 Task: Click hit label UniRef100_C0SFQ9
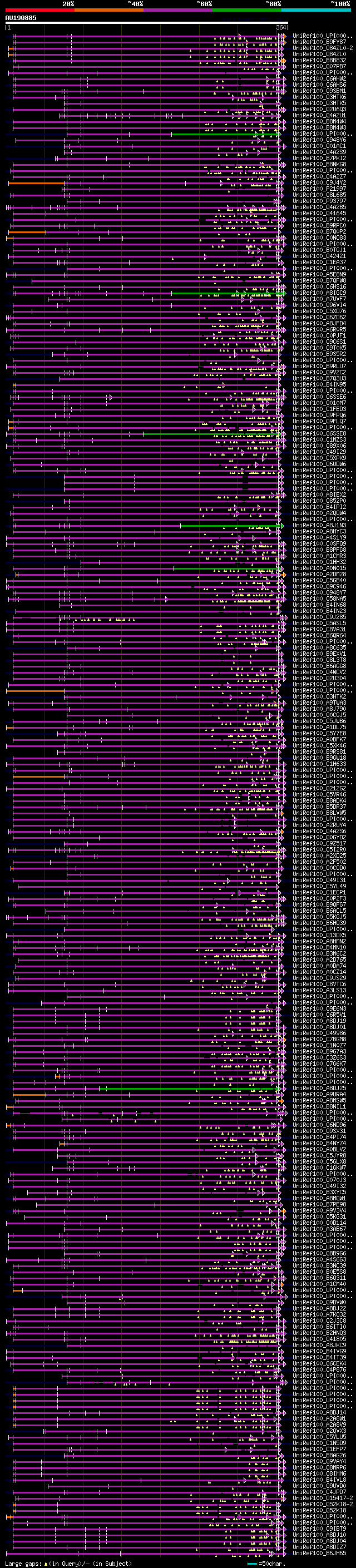pyautogui.click(x=319, y=543)
